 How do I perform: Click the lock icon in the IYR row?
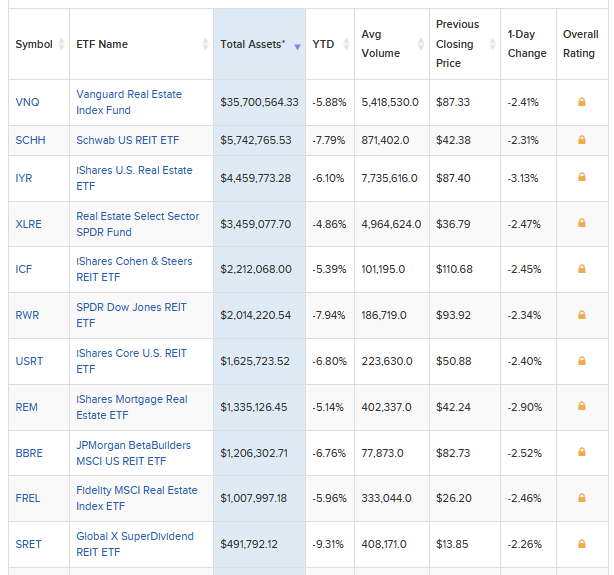581,177
